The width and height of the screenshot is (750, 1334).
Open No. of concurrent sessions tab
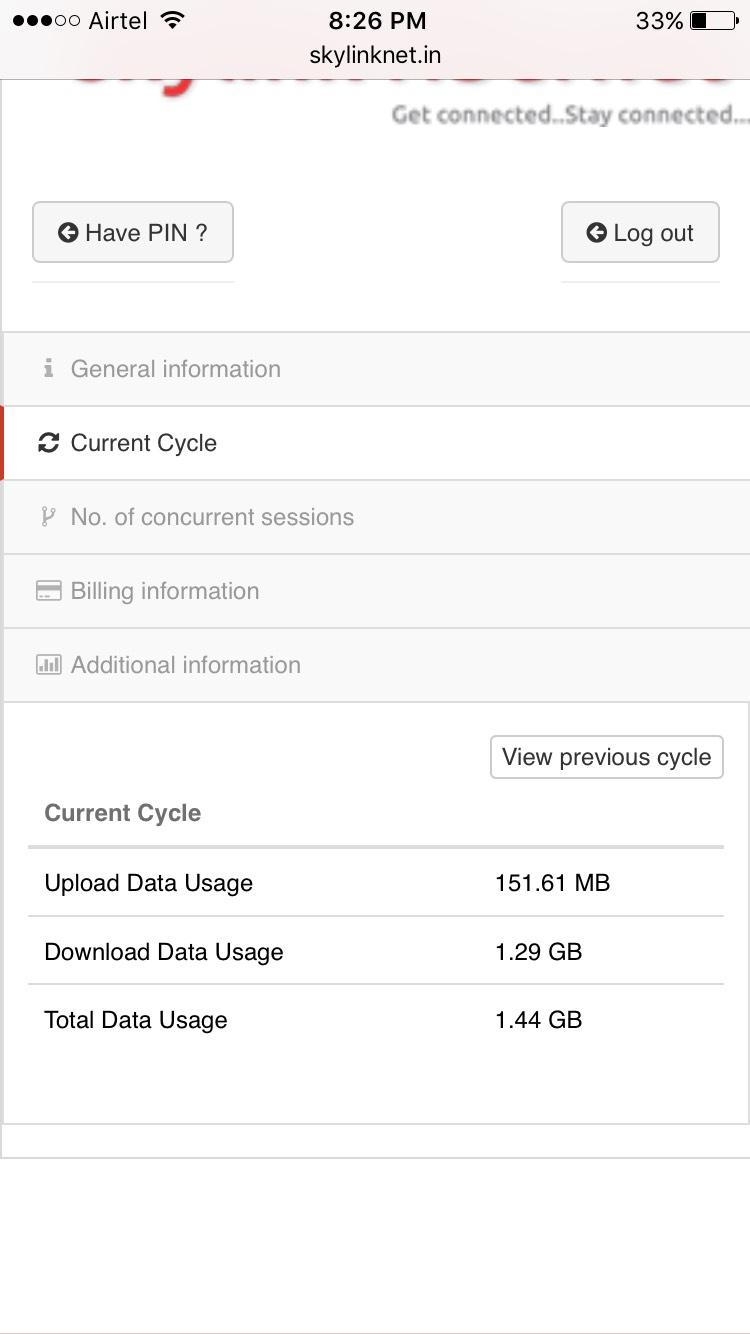212,517
